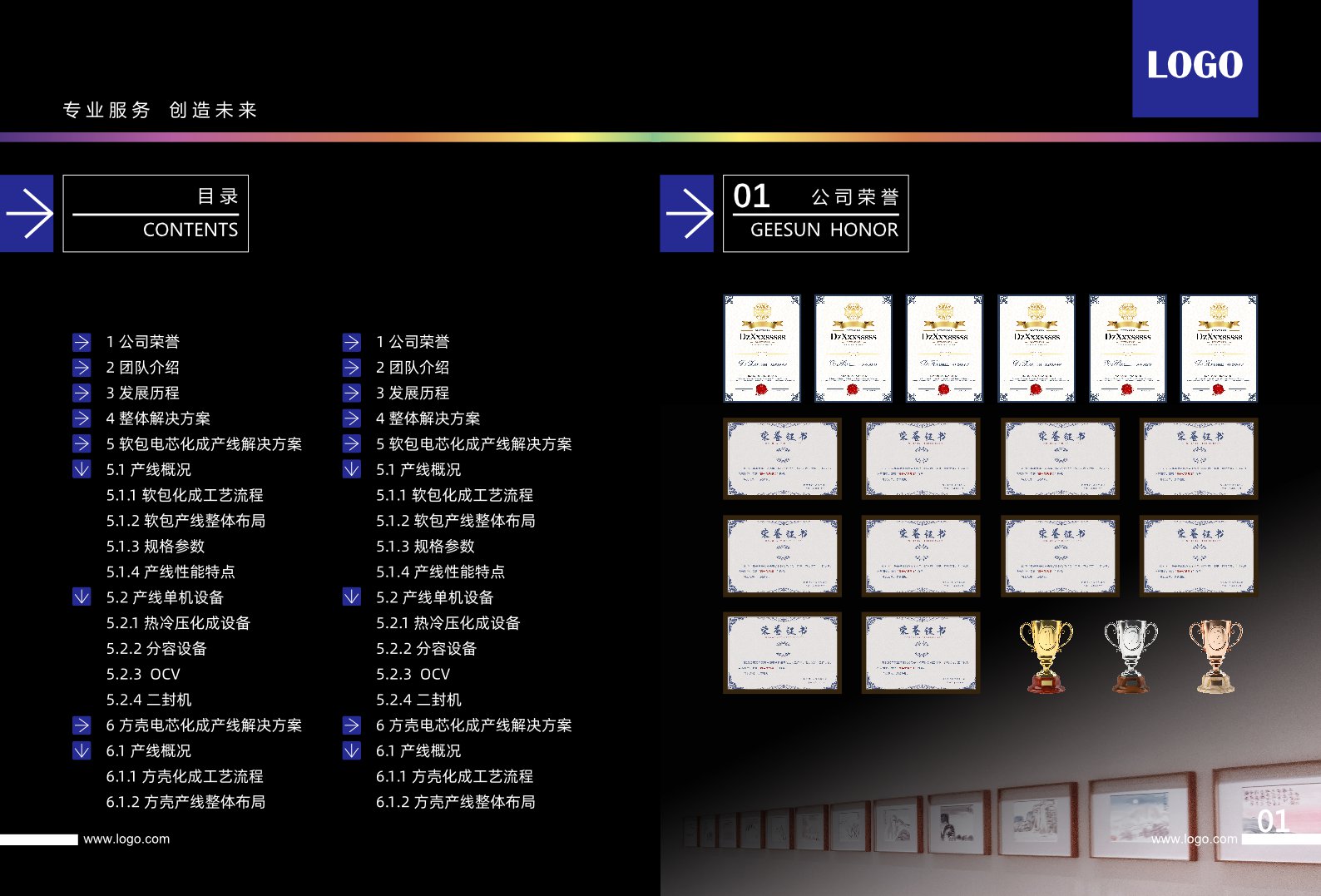
Task: Click 5.2.1 热冷压化成设备 in the left column
Action: click(x=178, y=623)
